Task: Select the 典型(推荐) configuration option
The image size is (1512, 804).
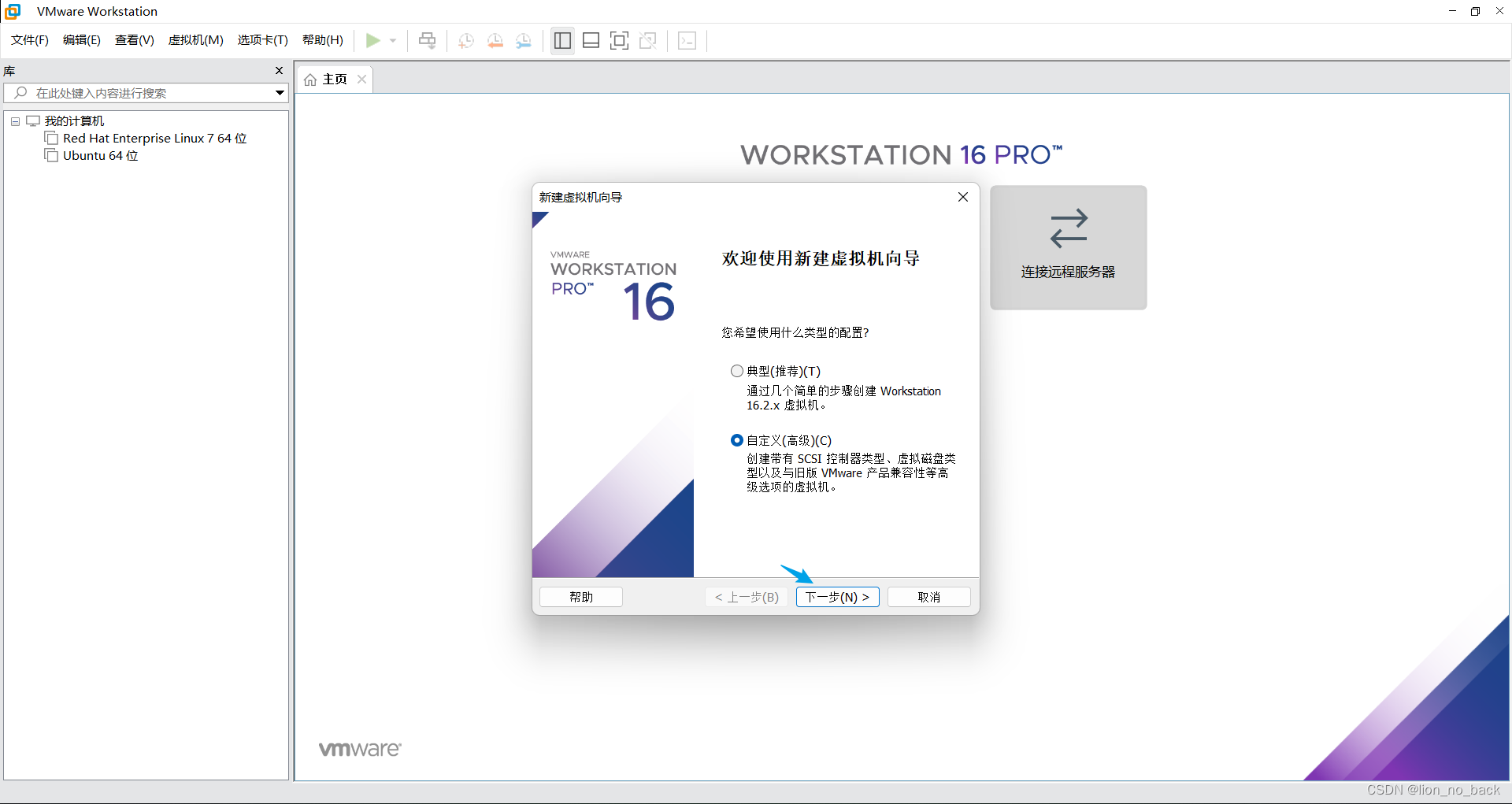Action: click(737, 371)
